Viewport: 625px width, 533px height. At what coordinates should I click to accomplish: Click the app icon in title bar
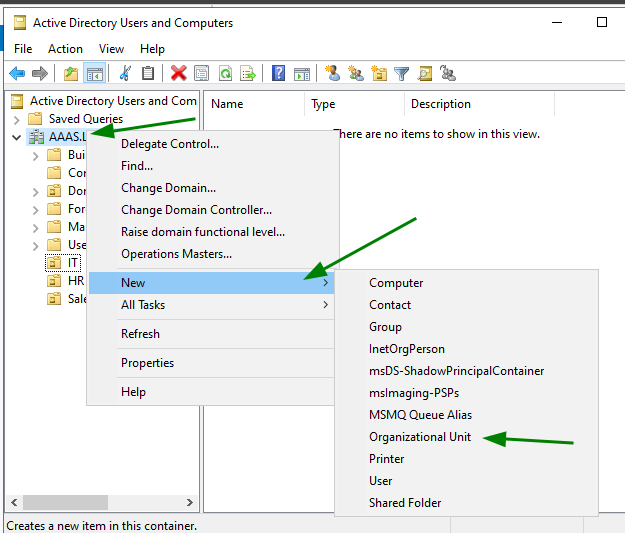pos(20,23)
